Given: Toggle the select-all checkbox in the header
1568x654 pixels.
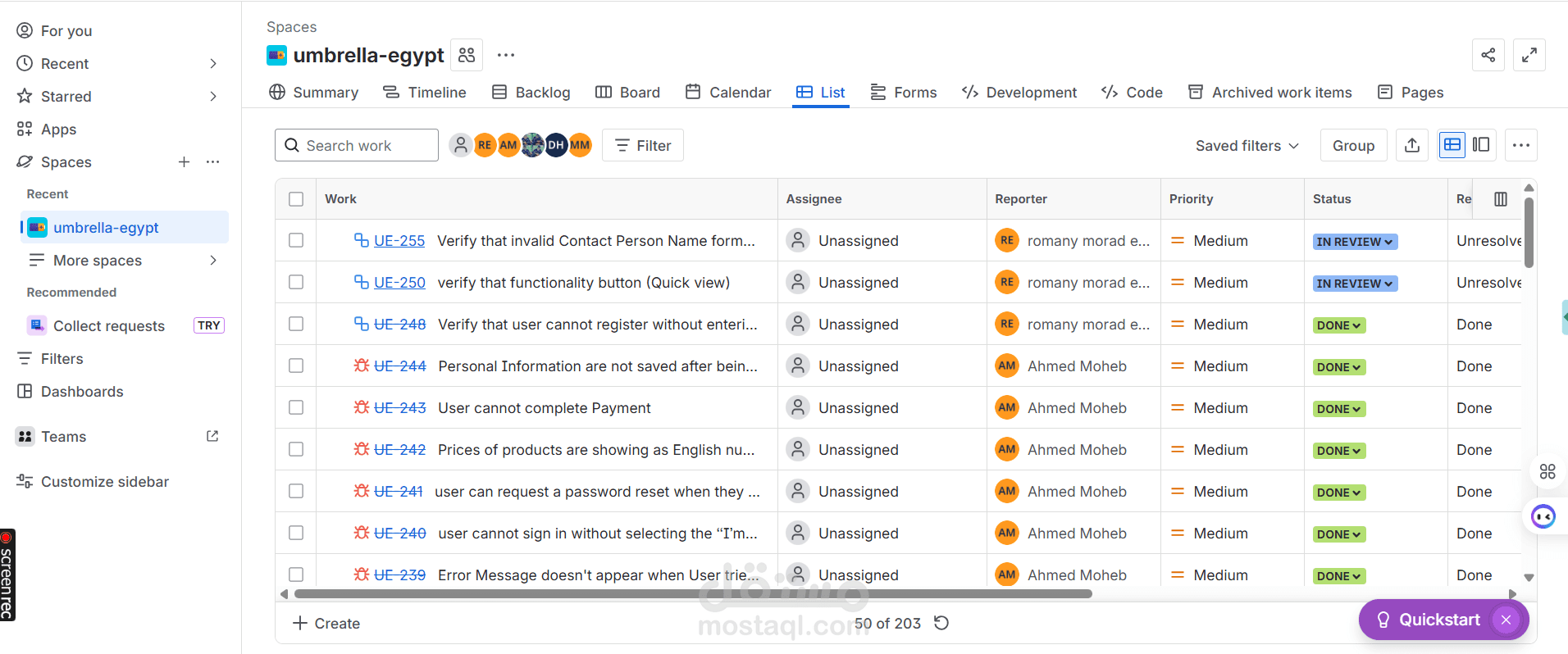Looking at the screenshot, I should 296,199.
